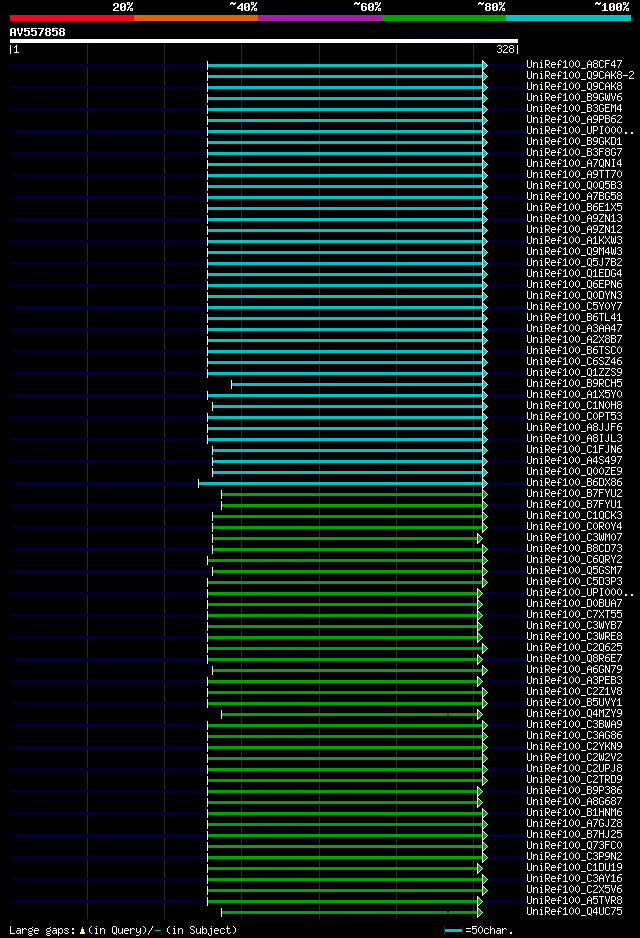Pick the UniRef100_B6TL41 entry

tap(574, 318)
